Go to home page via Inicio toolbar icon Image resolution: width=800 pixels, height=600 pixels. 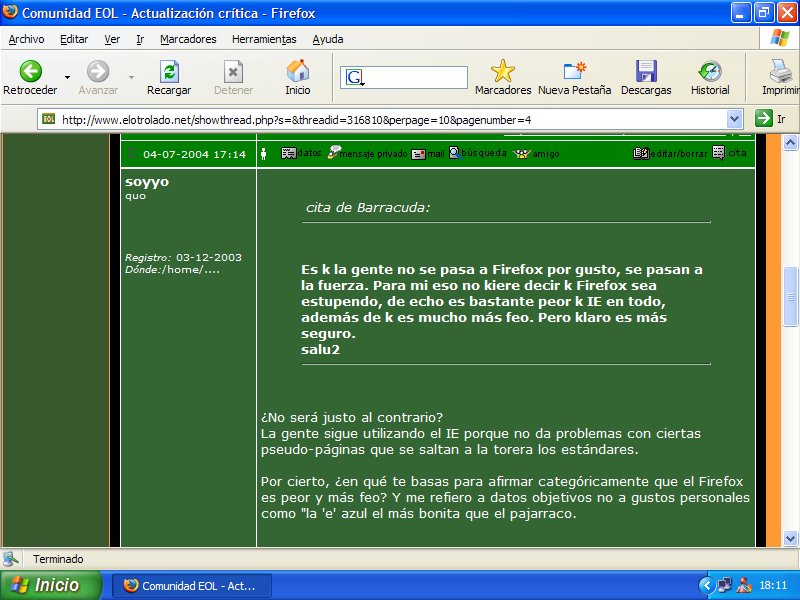point(297,78)
